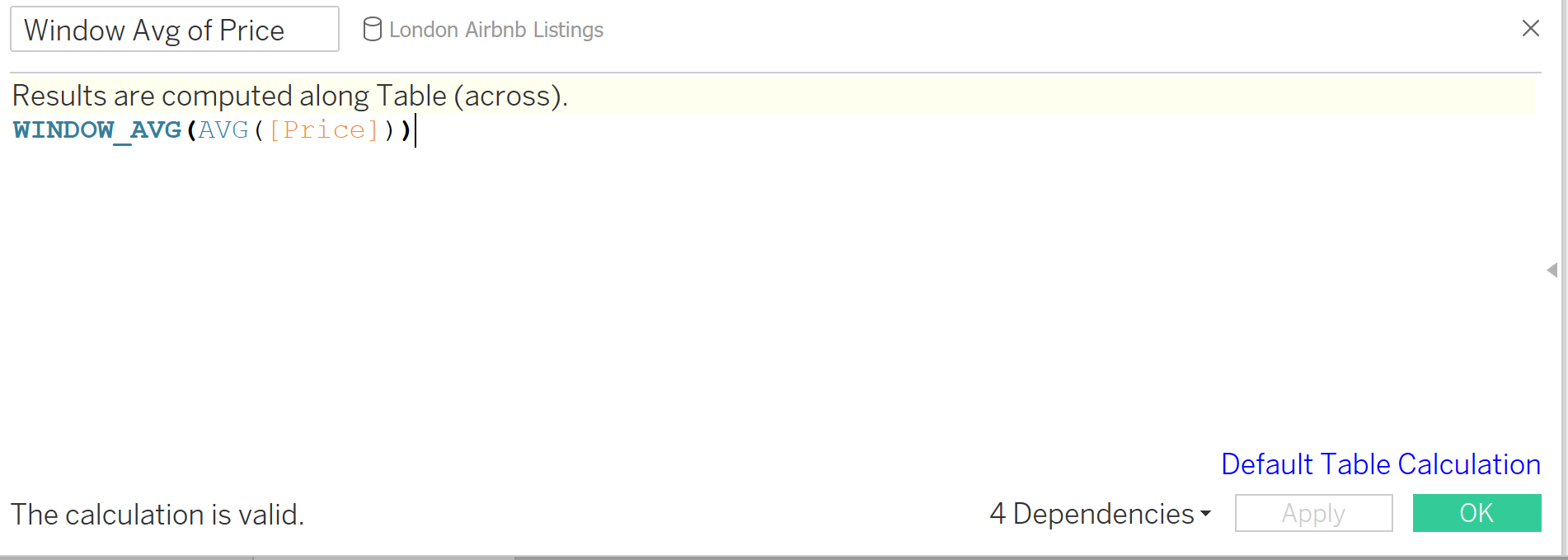The width and height of the screenshot is (1568, 560).
Task: Open the Default Table Calculation link
Action: [1380, 464]
